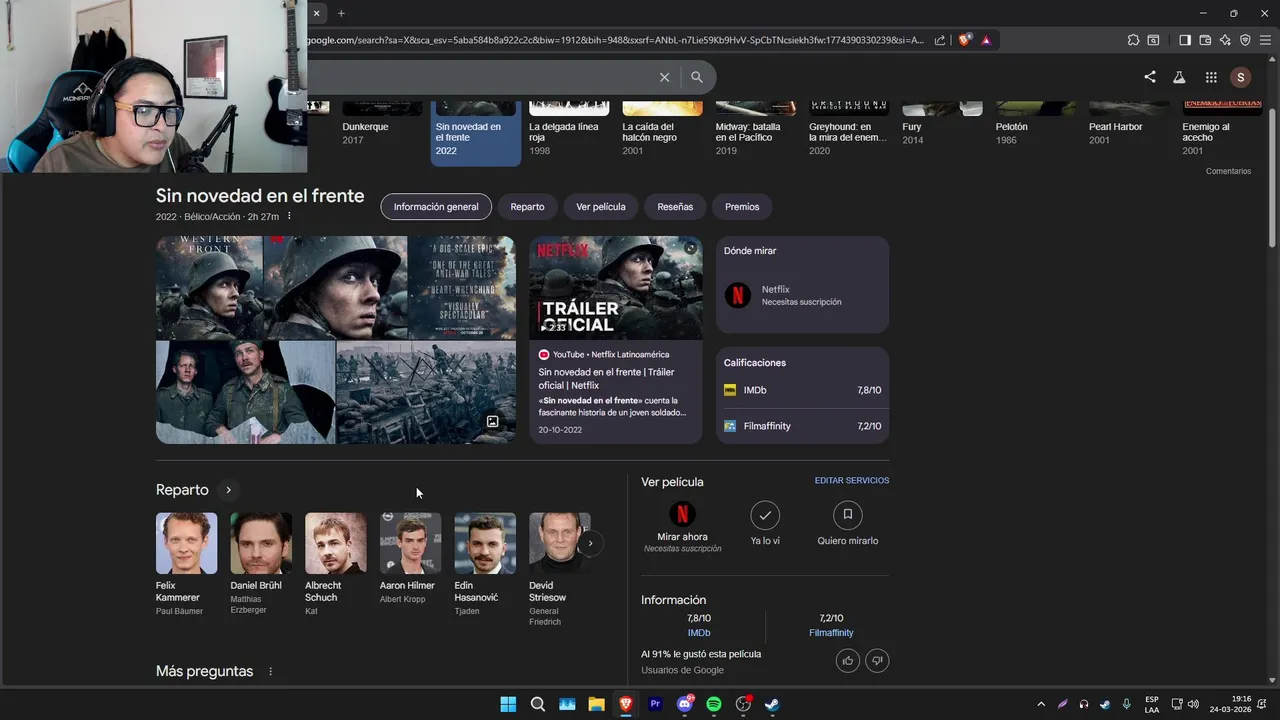Open Filmaffinity 7,2/10 rating row
Screen dimensions: 1280x720
[x=802, y=426]
